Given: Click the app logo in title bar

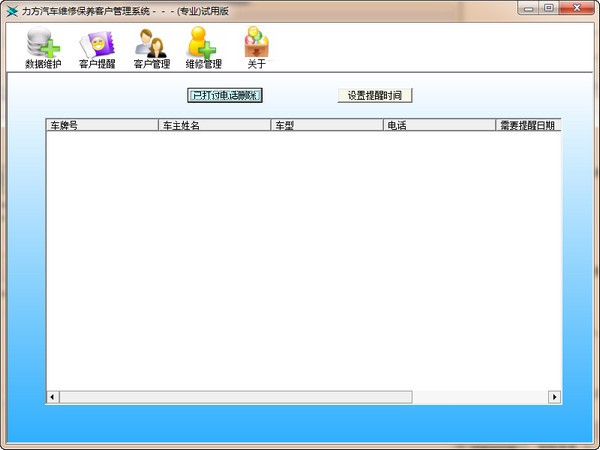Looking at the screenshot, I should pos(12,11).
